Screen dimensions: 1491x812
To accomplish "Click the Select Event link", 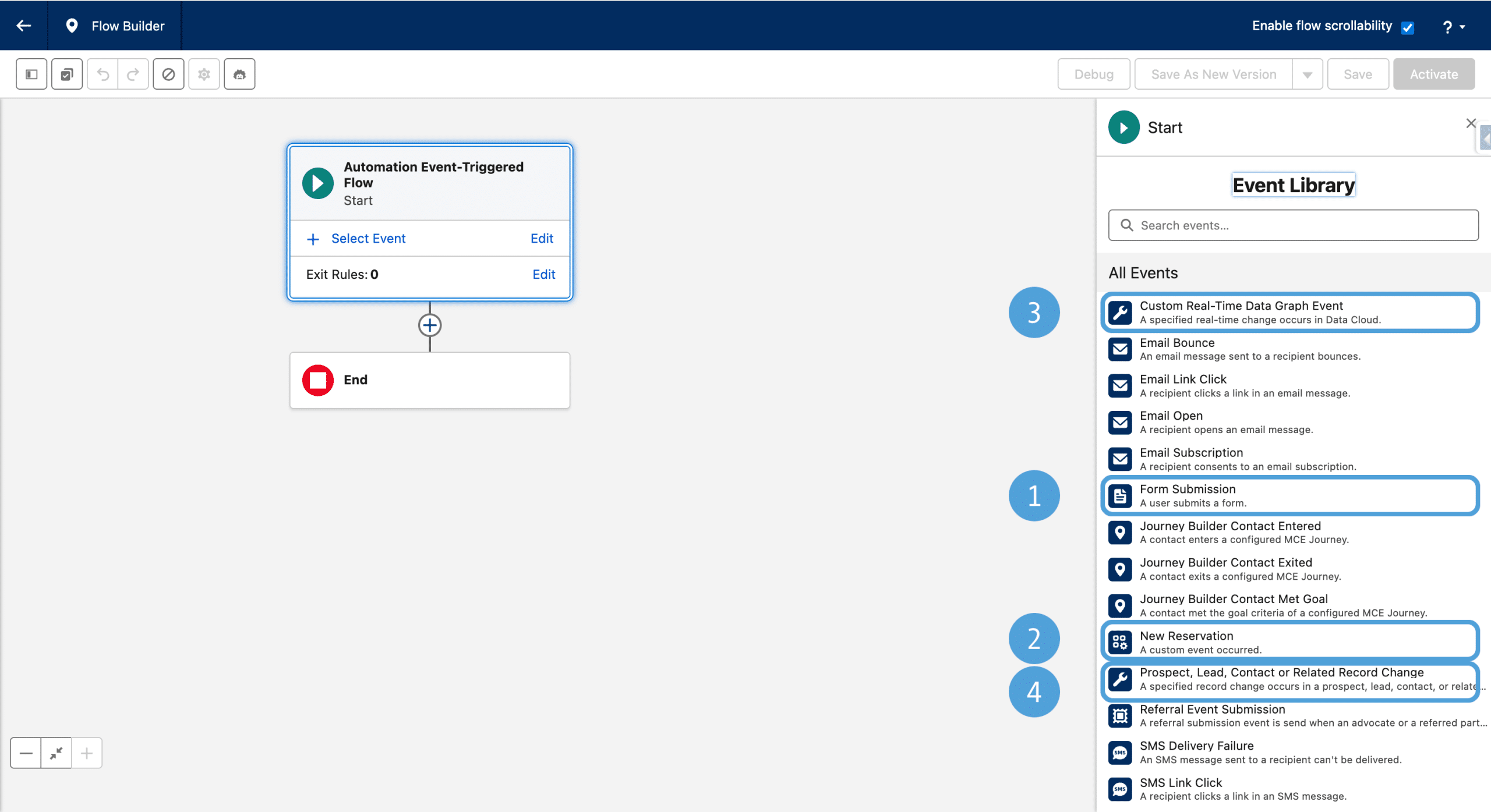I will [x=368, y=239].
